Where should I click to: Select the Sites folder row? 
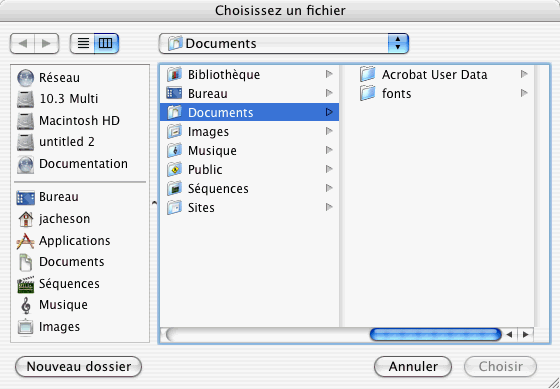pos(249,208)
